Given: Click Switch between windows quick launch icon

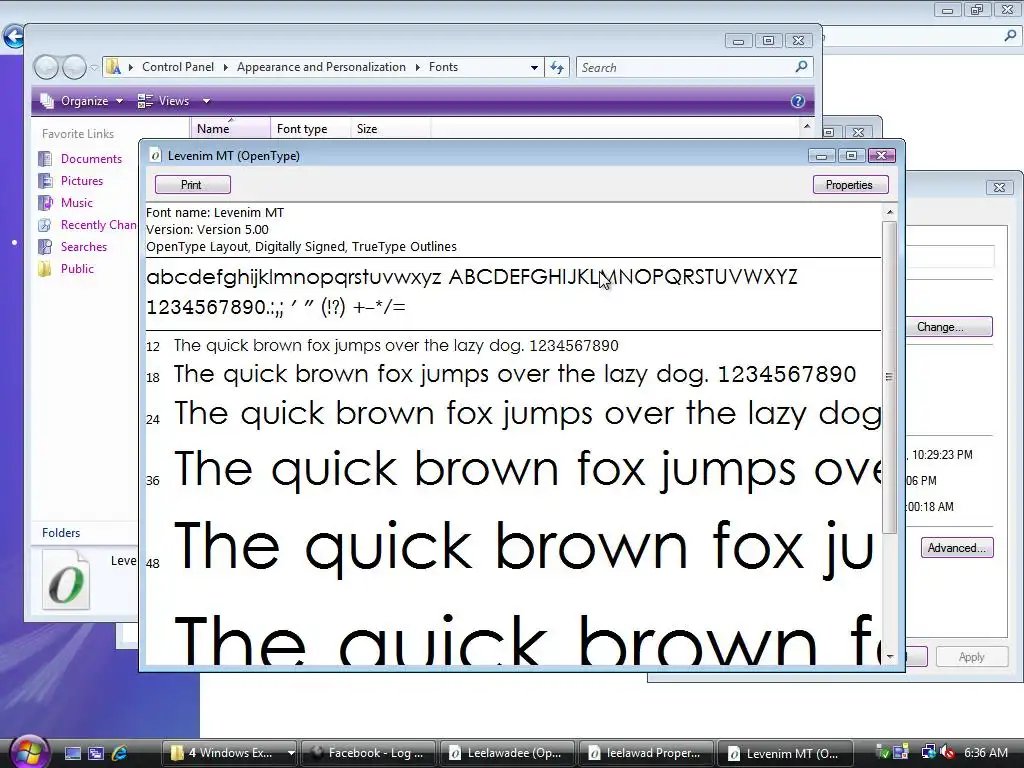Looking at the screenshot, I should [x=96, y=753].
